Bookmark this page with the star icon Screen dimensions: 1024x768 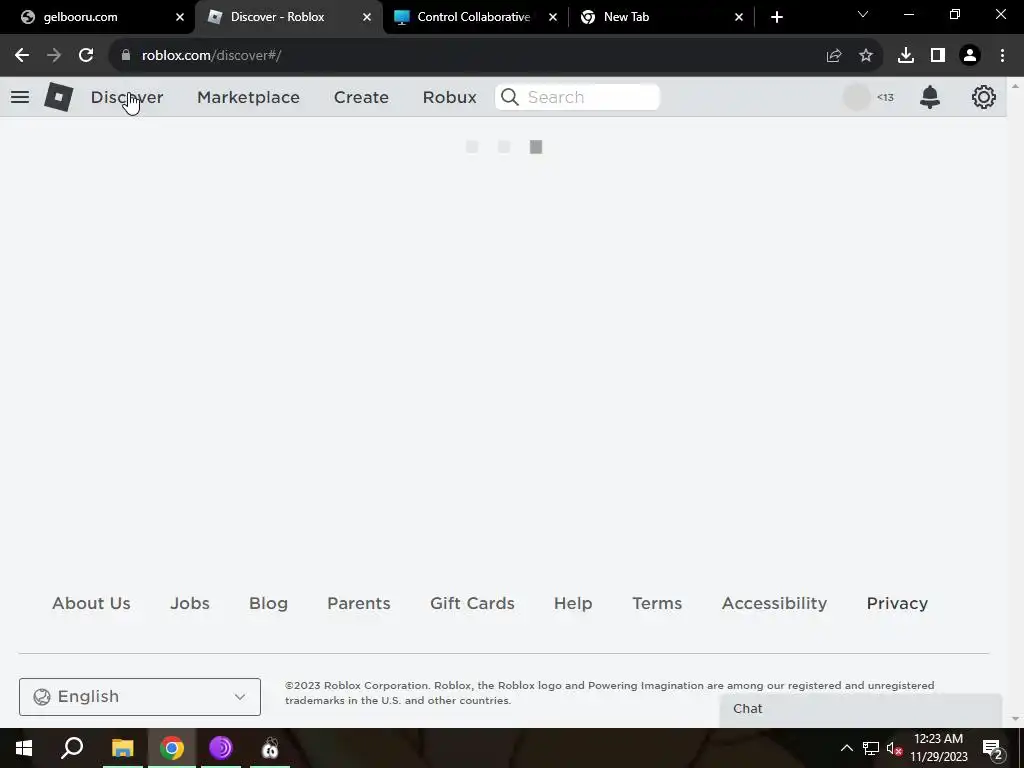coord(865,56)
